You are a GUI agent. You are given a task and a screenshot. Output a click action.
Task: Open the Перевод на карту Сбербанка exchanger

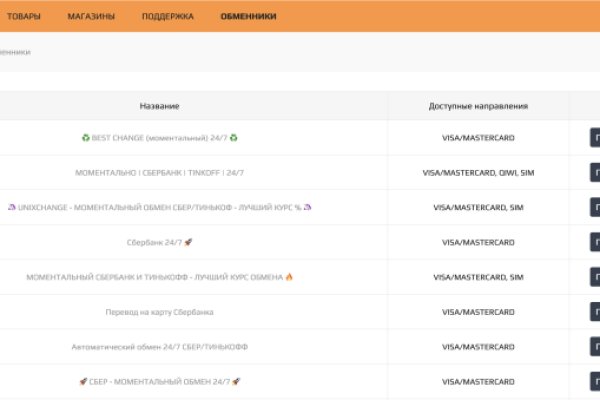pyautogui.click(x=160, y=312)
